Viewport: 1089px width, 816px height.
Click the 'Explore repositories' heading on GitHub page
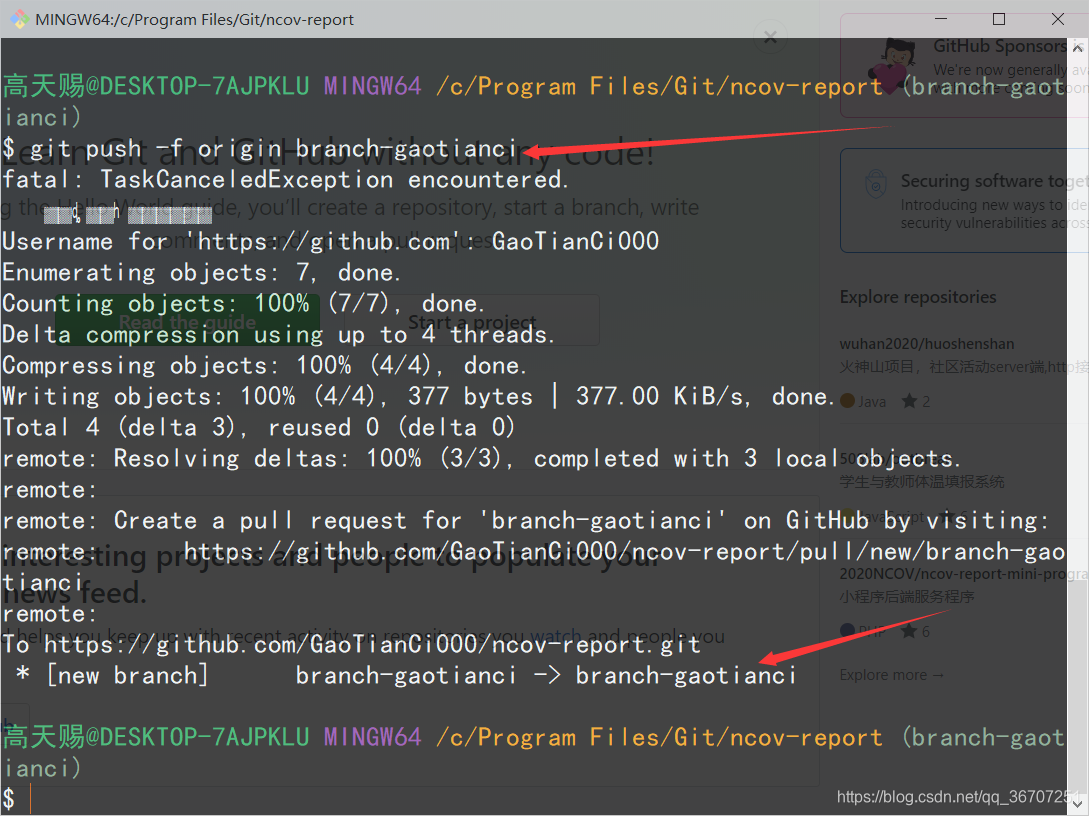coord(917,297)
